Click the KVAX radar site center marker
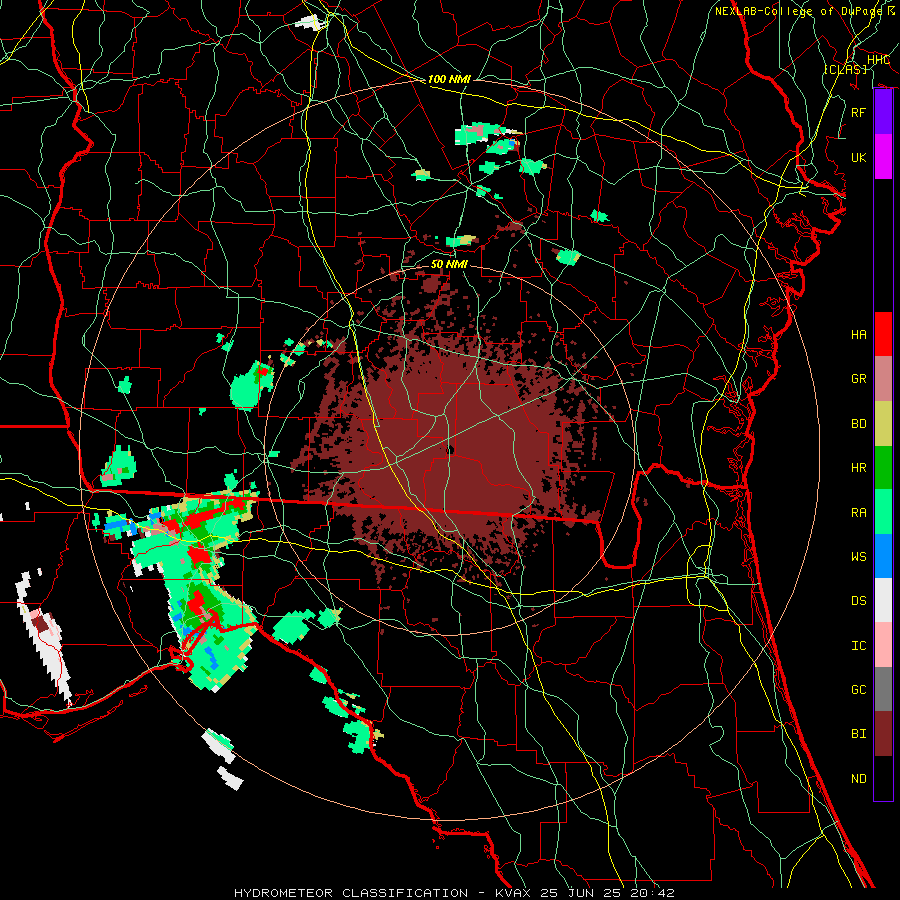Screen dimensions: 900x900 [451, 449]
